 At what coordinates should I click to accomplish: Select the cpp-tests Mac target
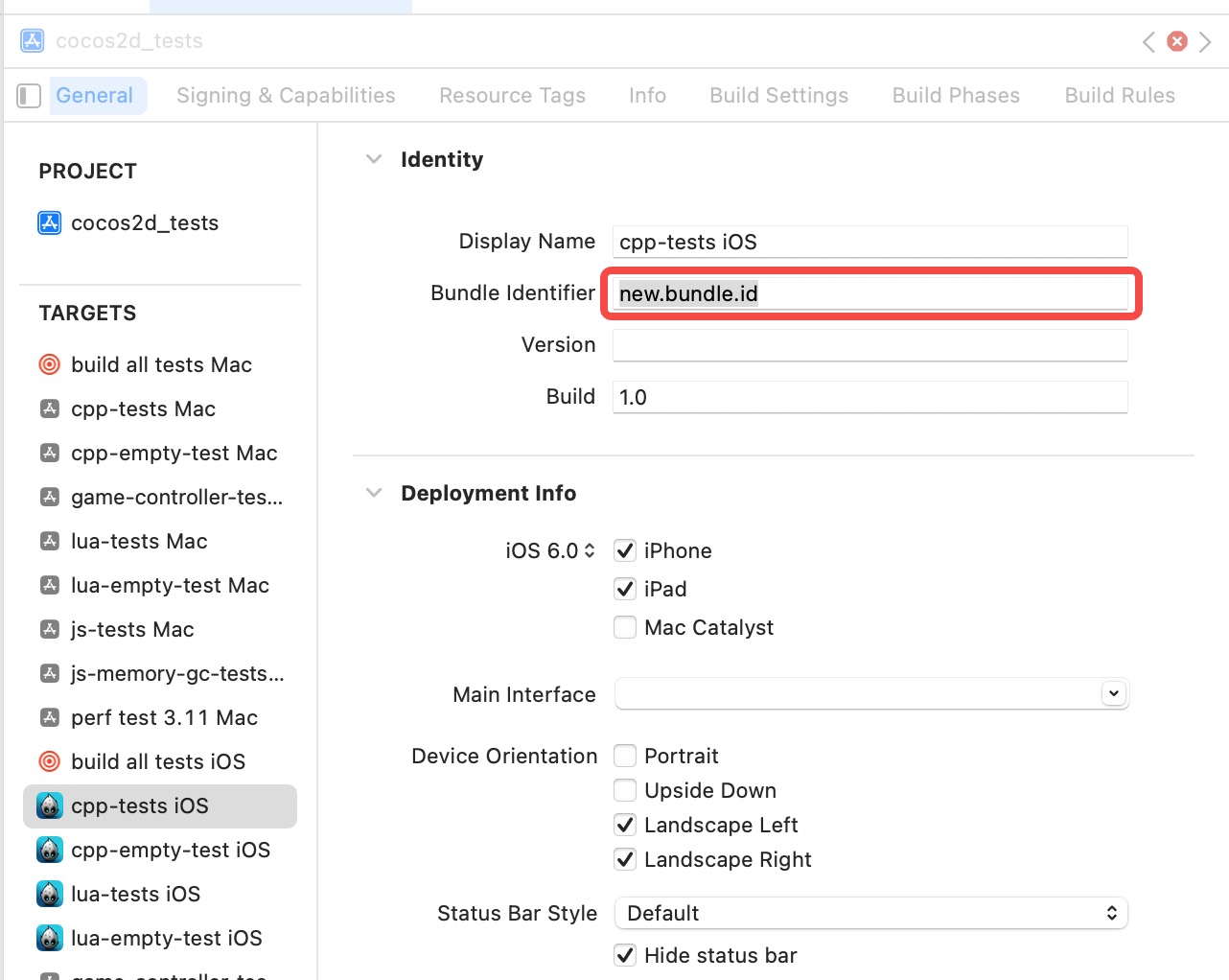[x=160, y=408]
